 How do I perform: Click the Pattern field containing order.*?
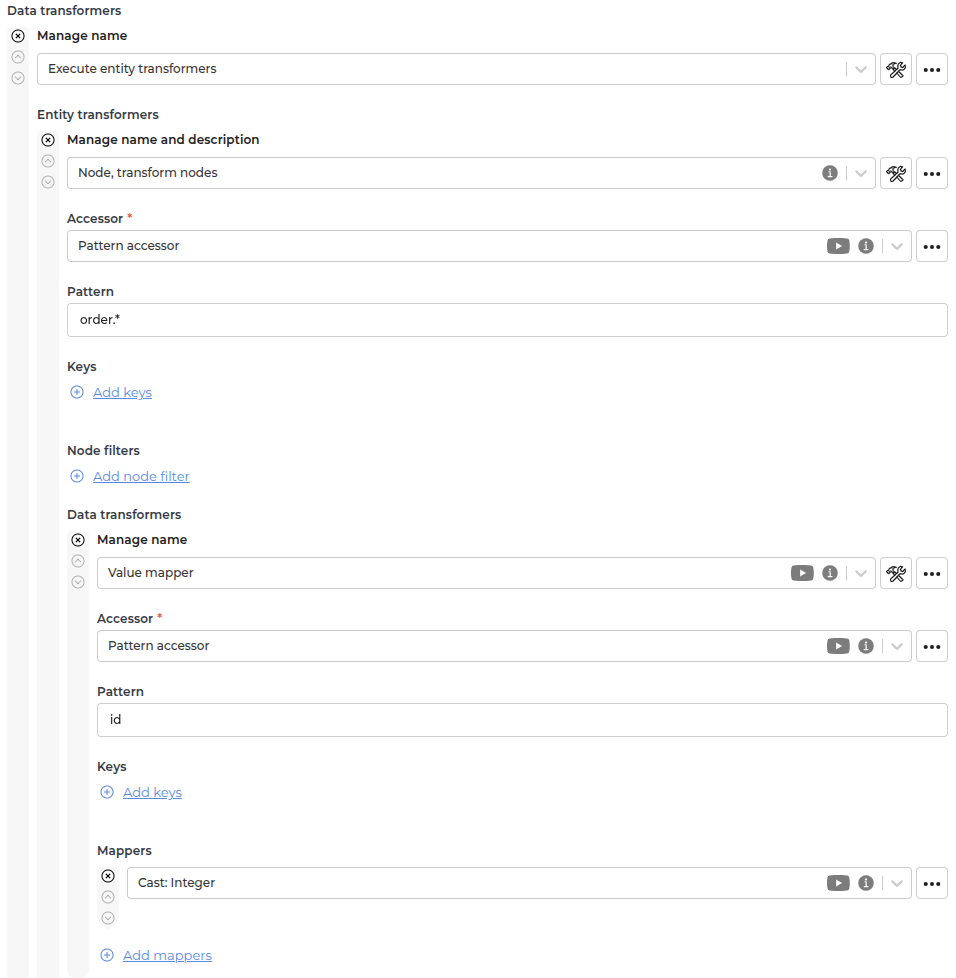click(x=507, y=320)
